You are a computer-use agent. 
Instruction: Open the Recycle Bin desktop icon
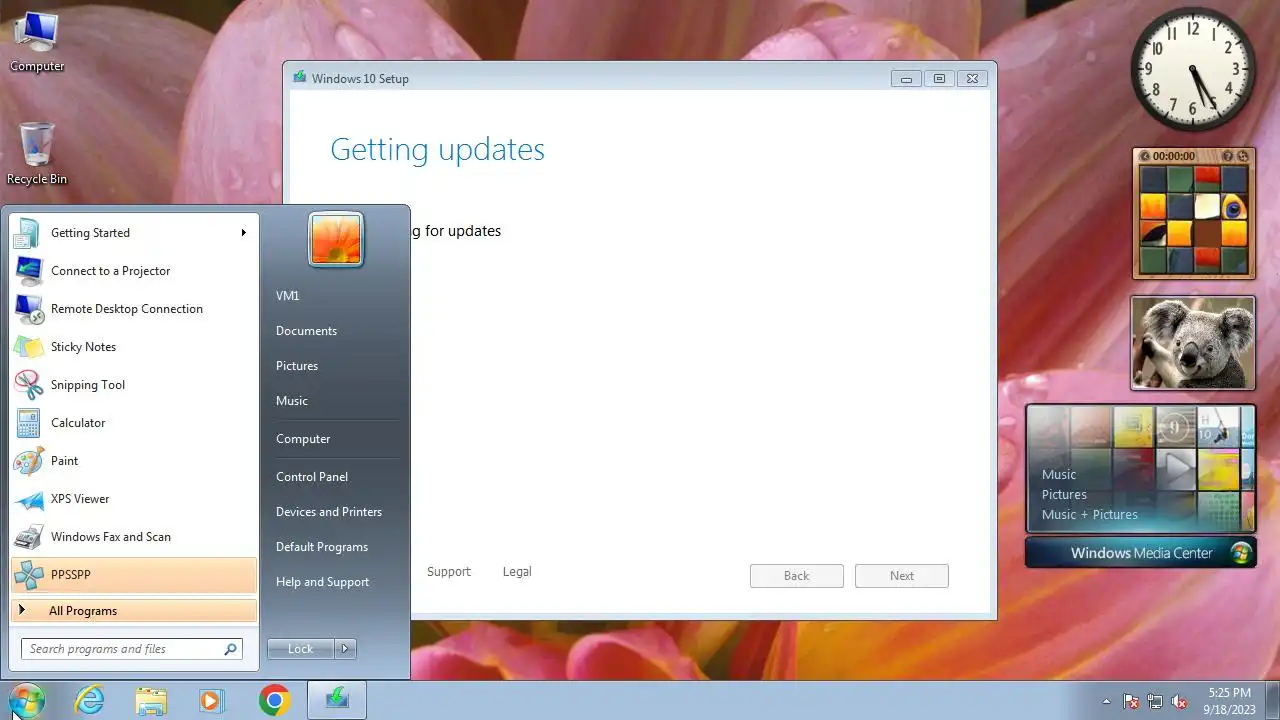[x=36, y=154]
